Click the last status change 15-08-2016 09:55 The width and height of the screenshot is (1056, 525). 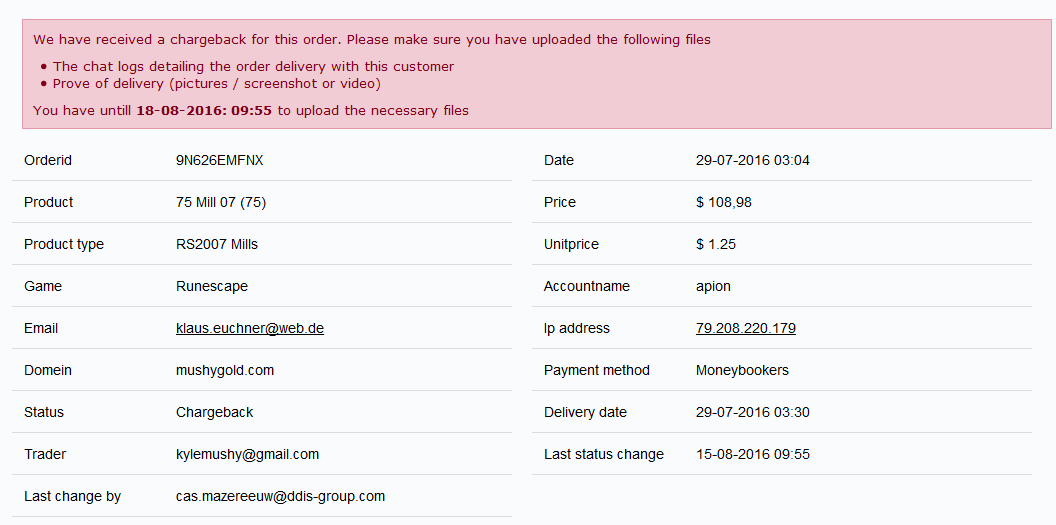click(x=752, y=454)
